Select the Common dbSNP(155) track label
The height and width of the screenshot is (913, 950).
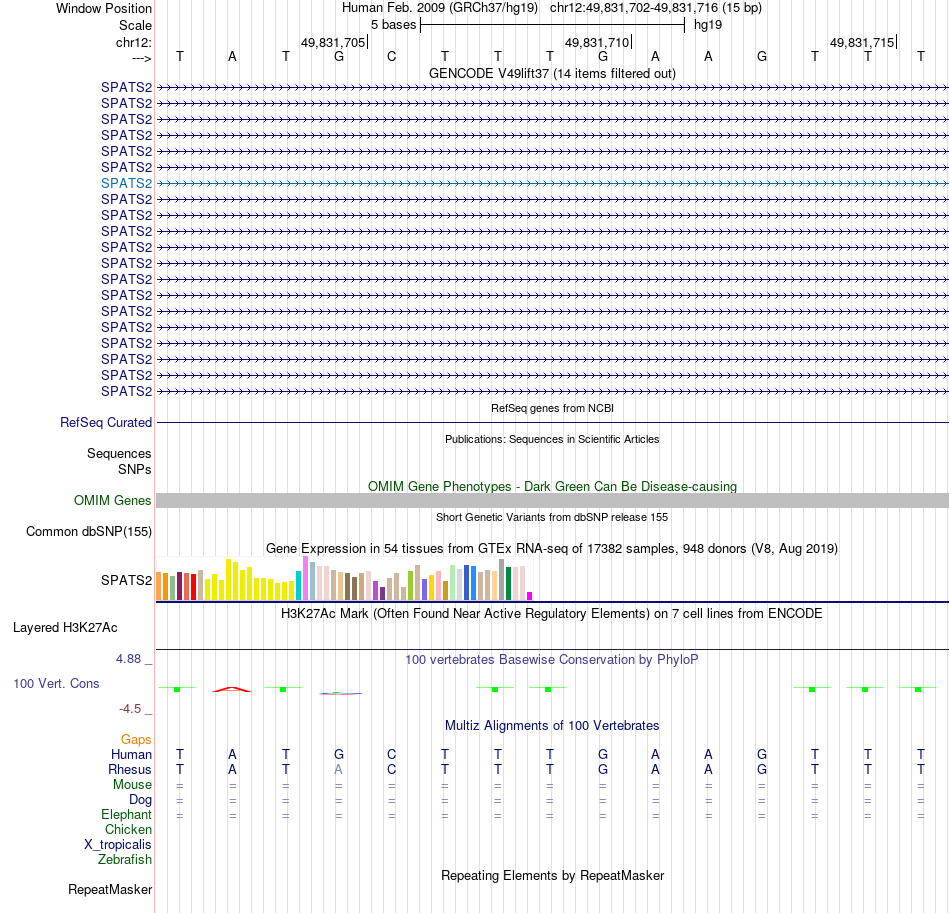click(88, 531)
